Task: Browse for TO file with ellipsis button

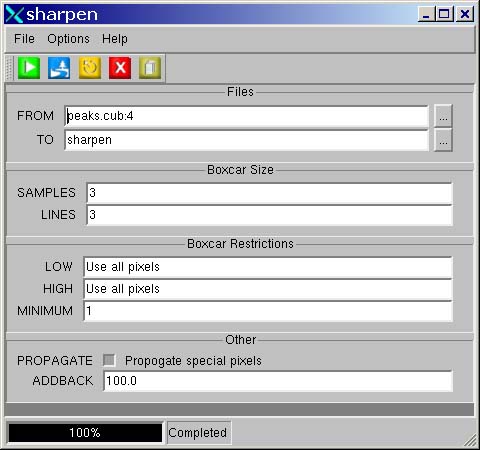Action: 443,140
